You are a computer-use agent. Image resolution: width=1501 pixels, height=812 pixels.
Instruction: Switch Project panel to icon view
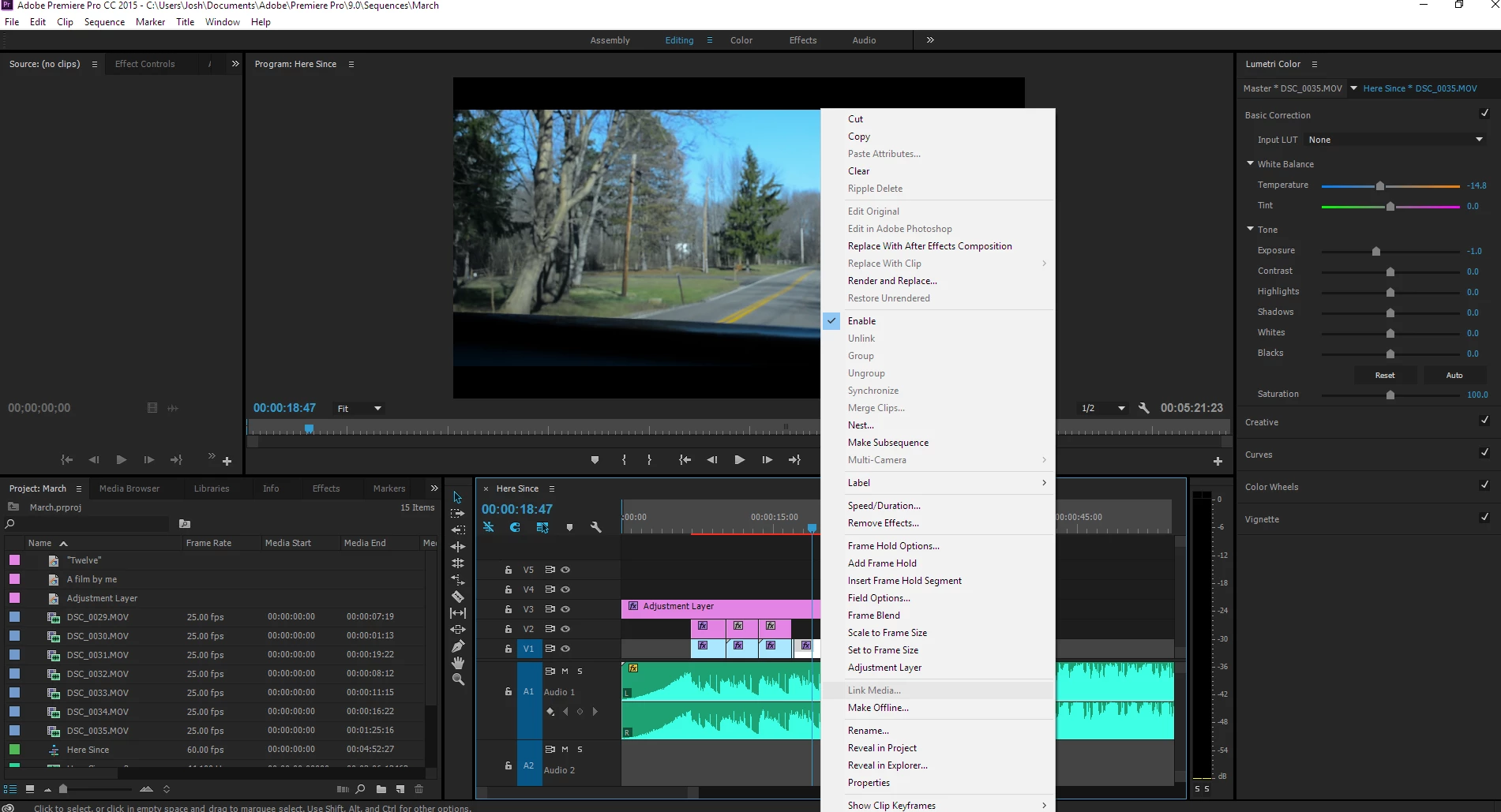(30, 789)
